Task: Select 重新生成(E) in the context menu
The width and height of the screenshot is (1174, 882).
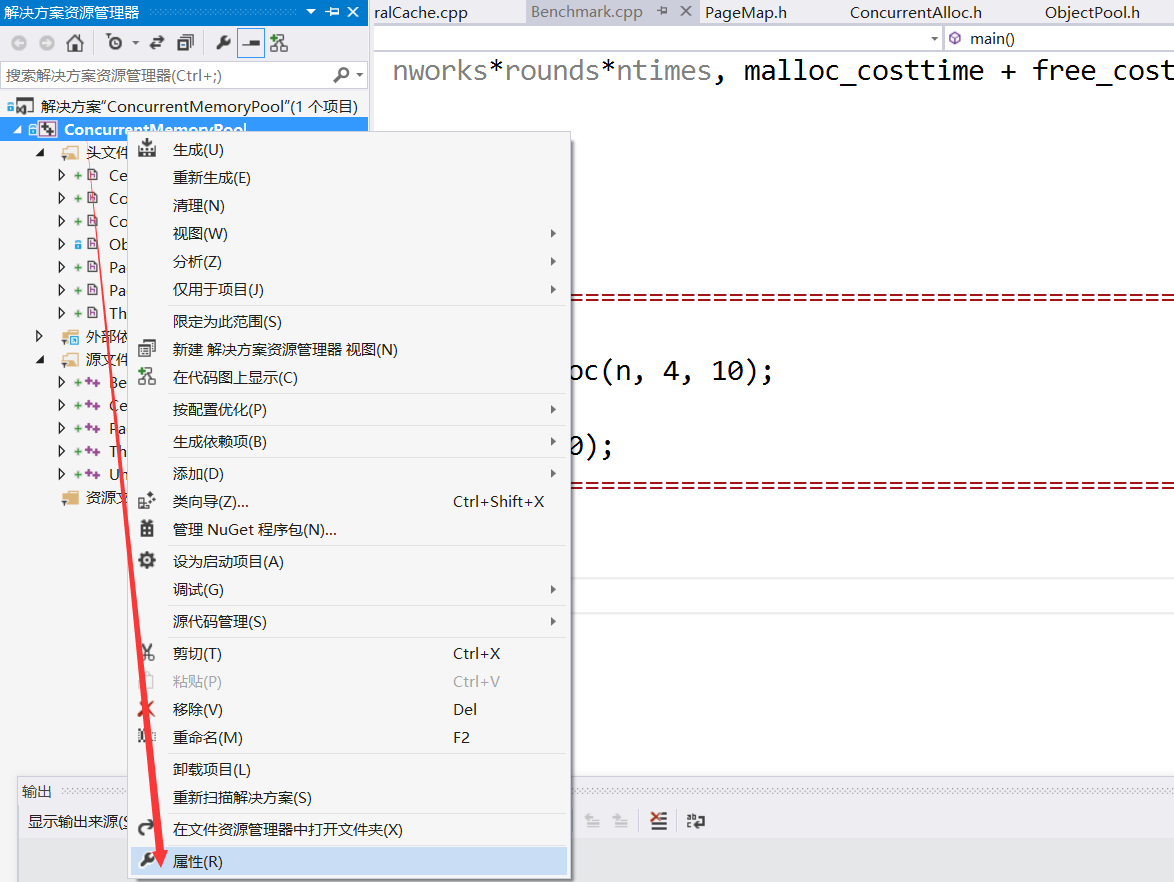Action: coord(349,177)
